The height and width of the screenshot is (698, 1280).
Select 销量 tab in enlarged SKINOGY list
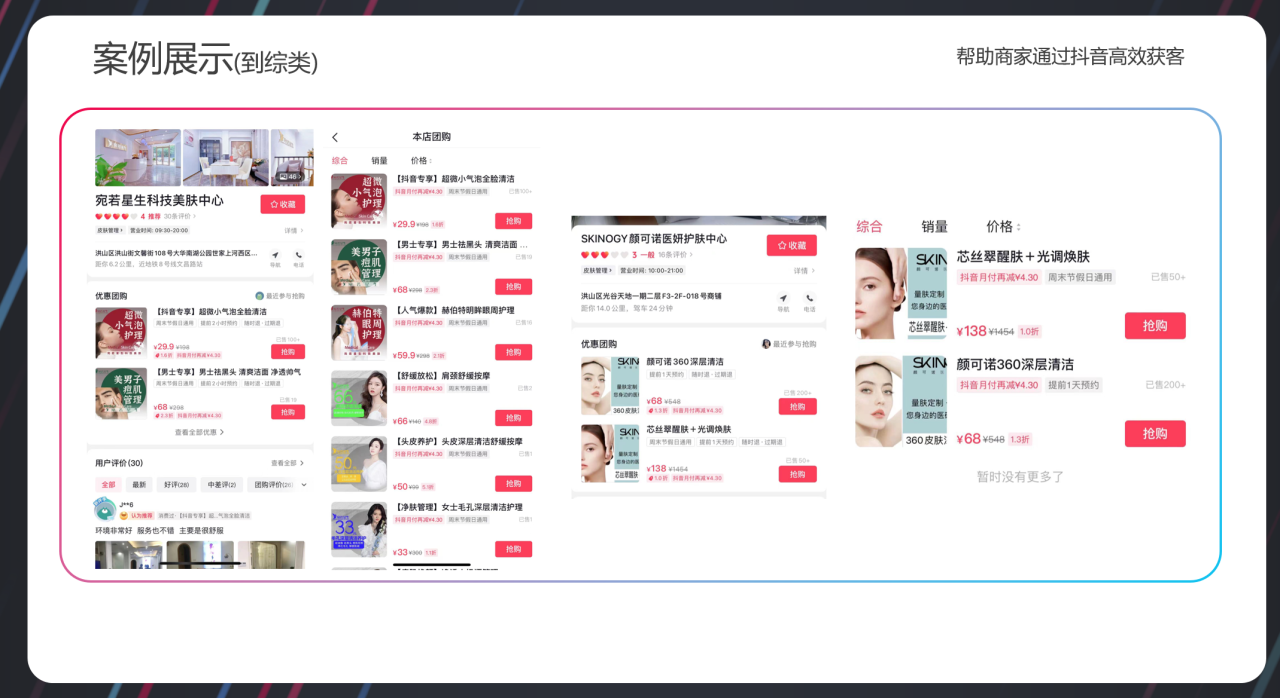[x=934, y=226]
